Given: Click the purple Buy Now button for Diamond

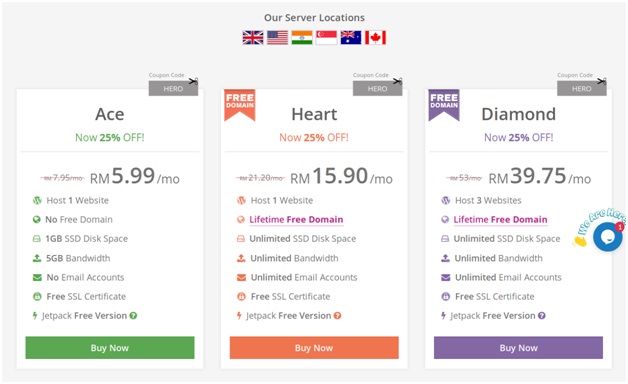Looking at the screenshot, I should [x=518, y=348].
